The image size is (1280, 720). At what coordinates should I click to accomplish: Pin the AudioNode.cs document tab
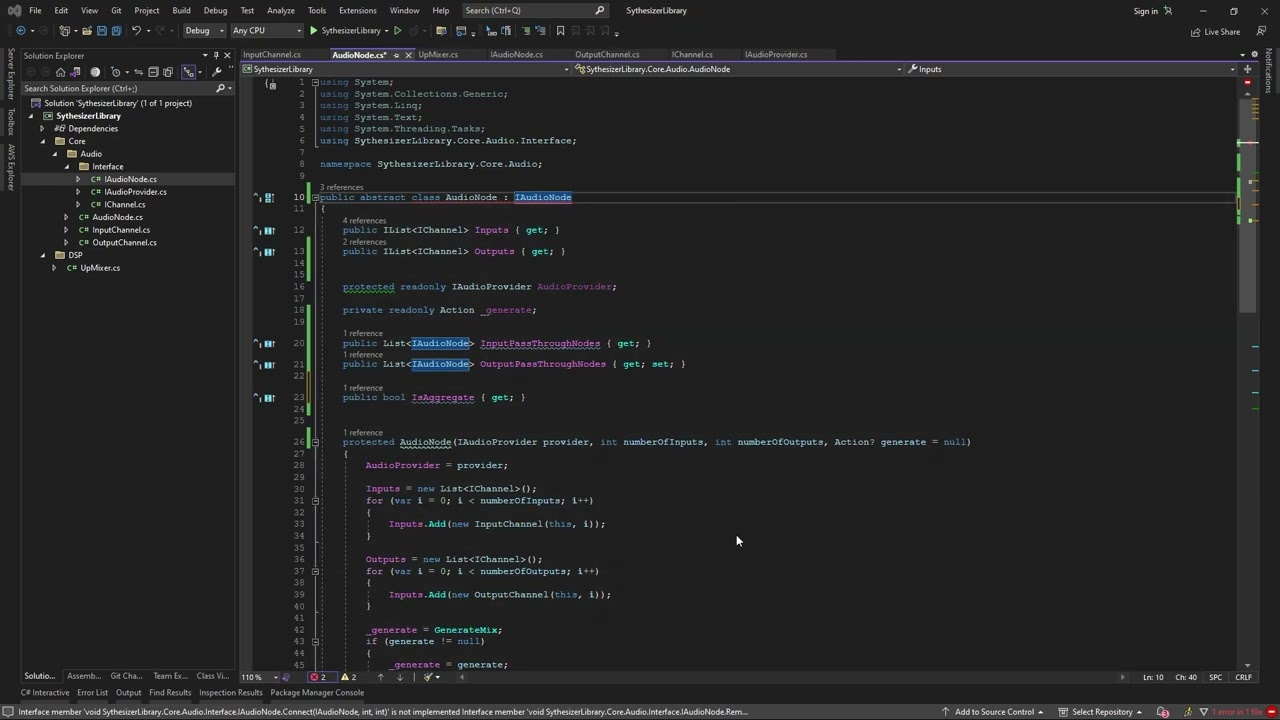(x=397, y=55)
